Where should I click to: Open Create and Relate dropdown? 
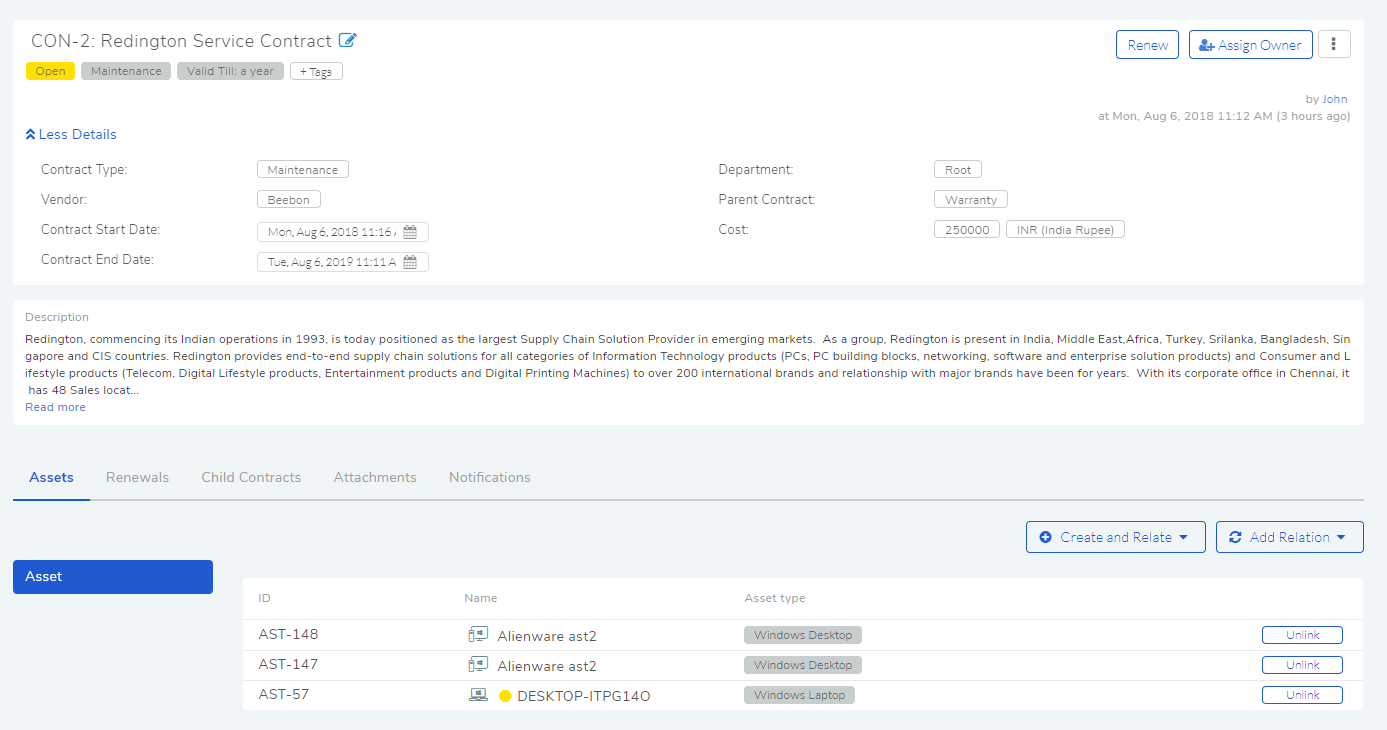(1116, 537)
